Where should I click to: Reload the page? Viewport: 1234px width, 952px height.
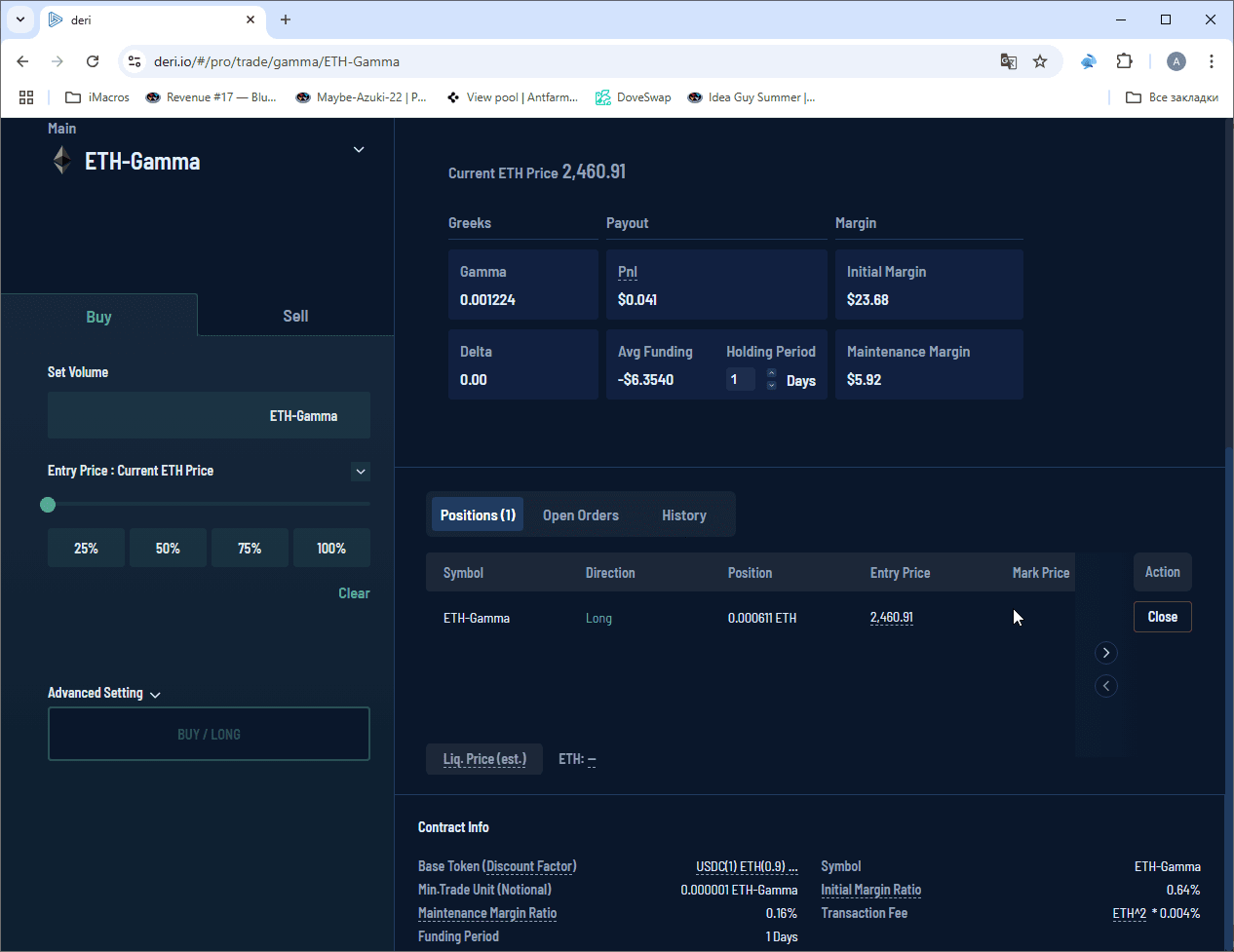pyautogui.click(x=93, y=61)
